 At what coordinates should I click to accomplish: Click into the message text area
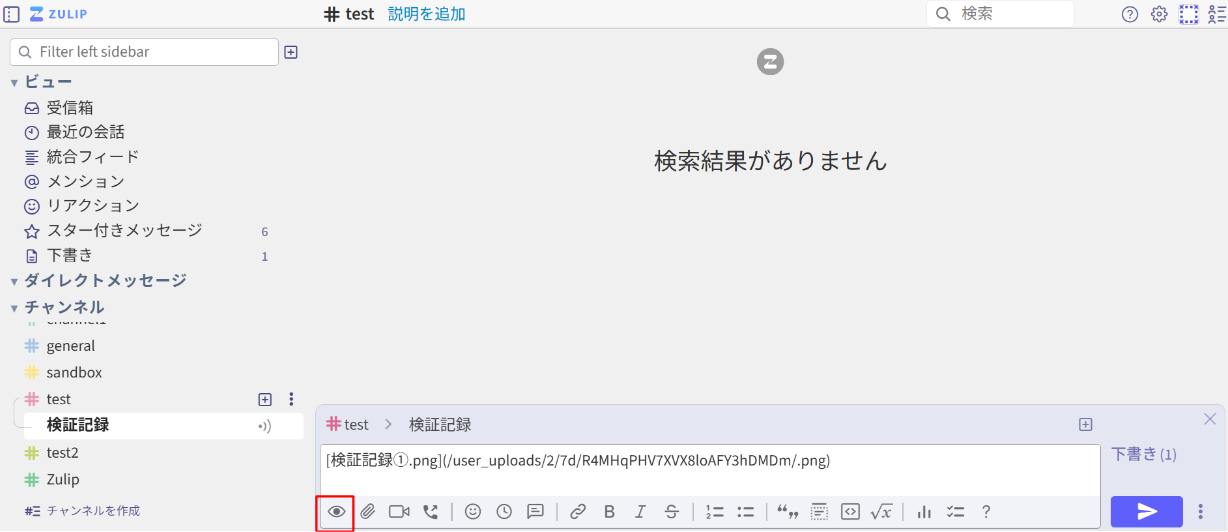[710, 470]
